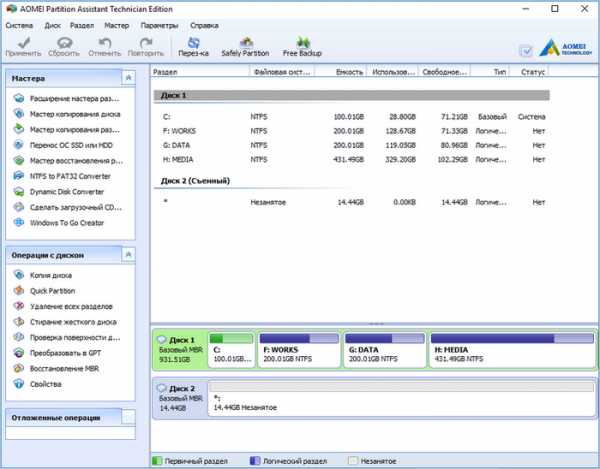Screen dimensions: 600x469
Task: Select the F: WORKS row in list
Action: 351,131
